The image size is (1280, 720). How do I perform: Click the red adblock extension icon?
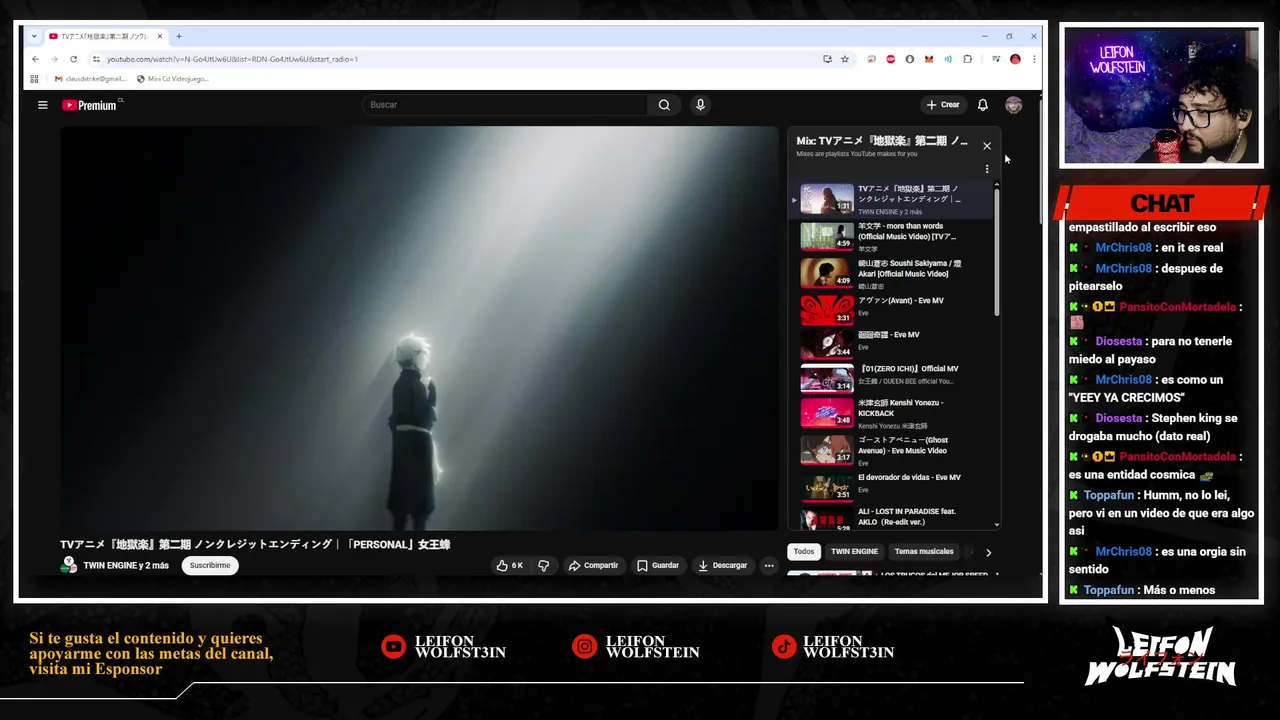tap(891, 59)
